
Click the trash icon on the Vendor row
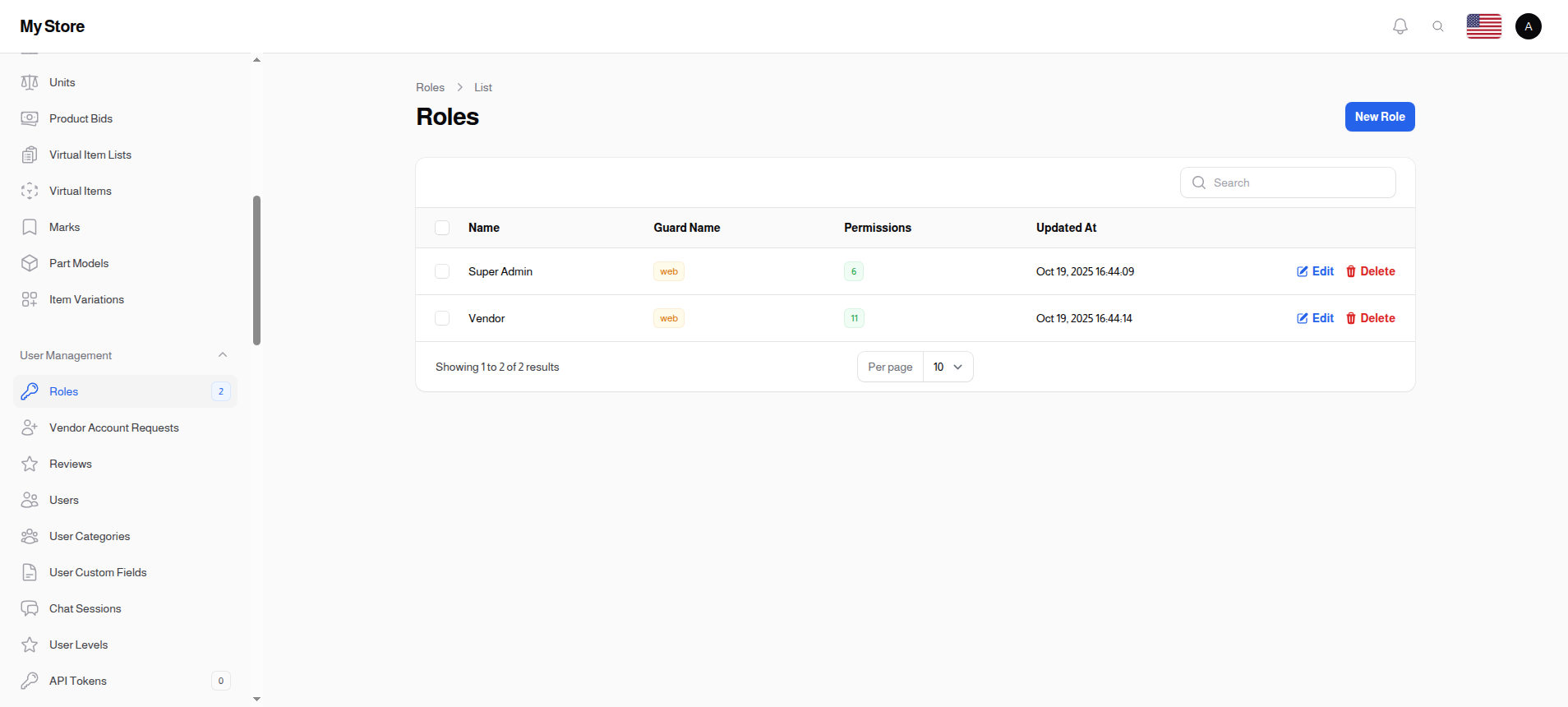1351,318
